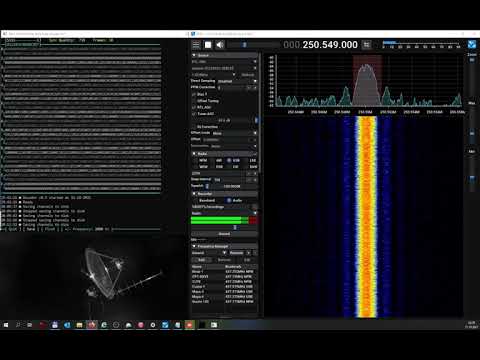
Task: Open taskbar search magnifier icon
Action: (18, 325)
